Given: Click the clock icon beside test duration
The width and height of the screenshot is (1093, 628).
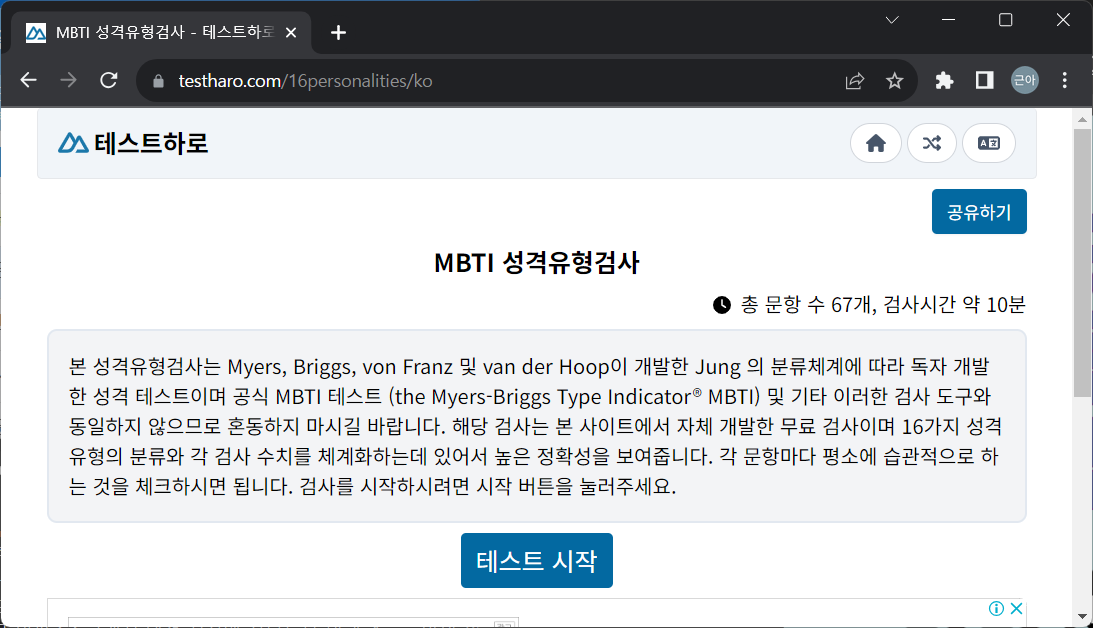Looking at the screenshot, I should (721, 303).
